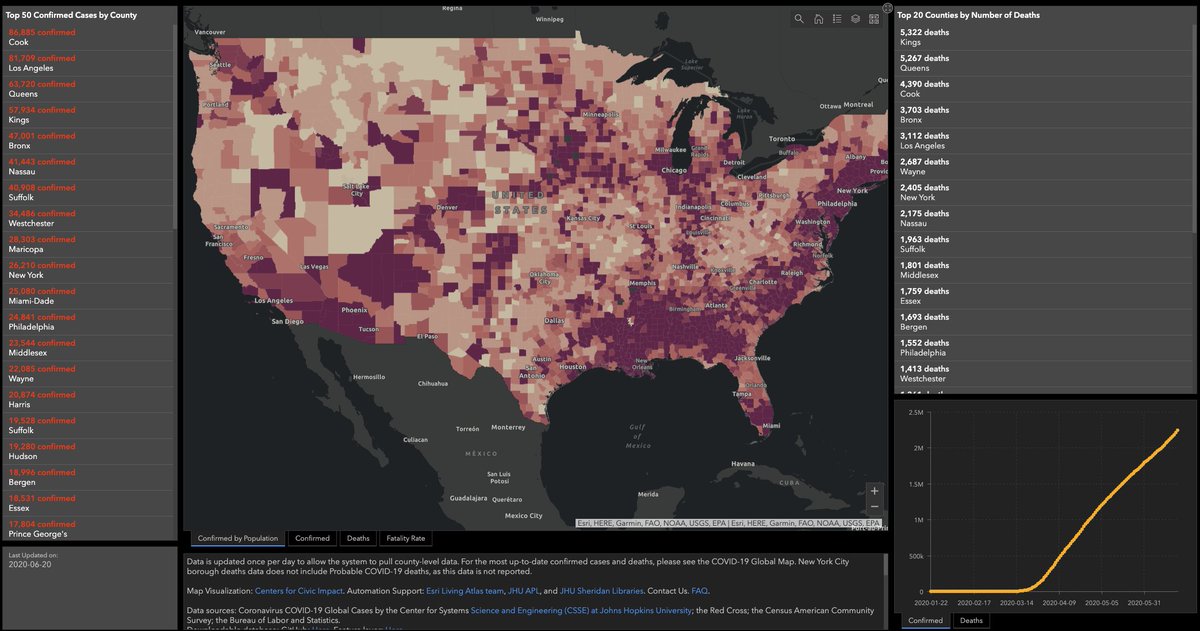
Task: Select Essex 18,531 confirmed row
Action: pyautogui.click(x=89, y=504)
